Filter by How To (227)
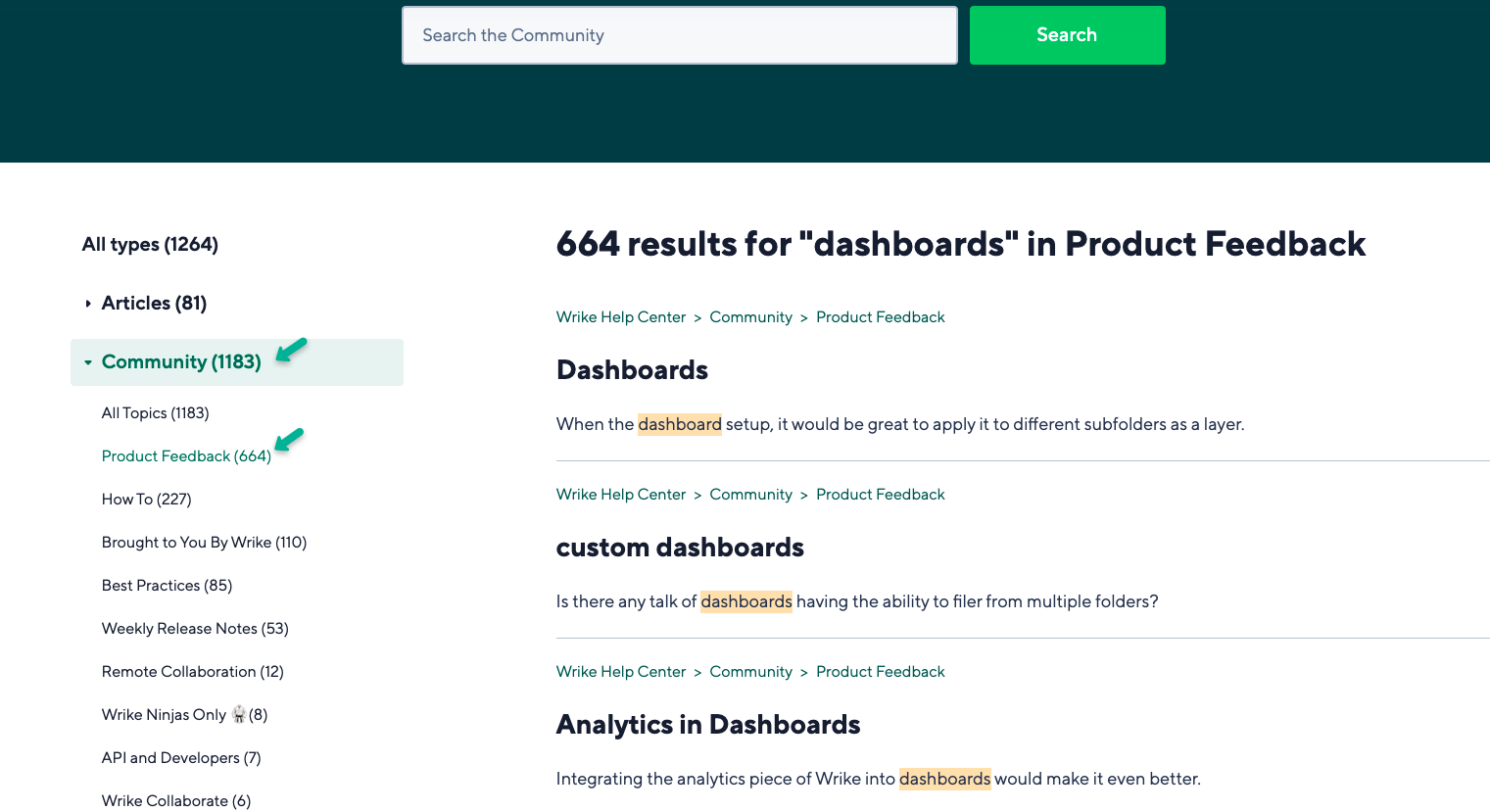 point(146,500)
